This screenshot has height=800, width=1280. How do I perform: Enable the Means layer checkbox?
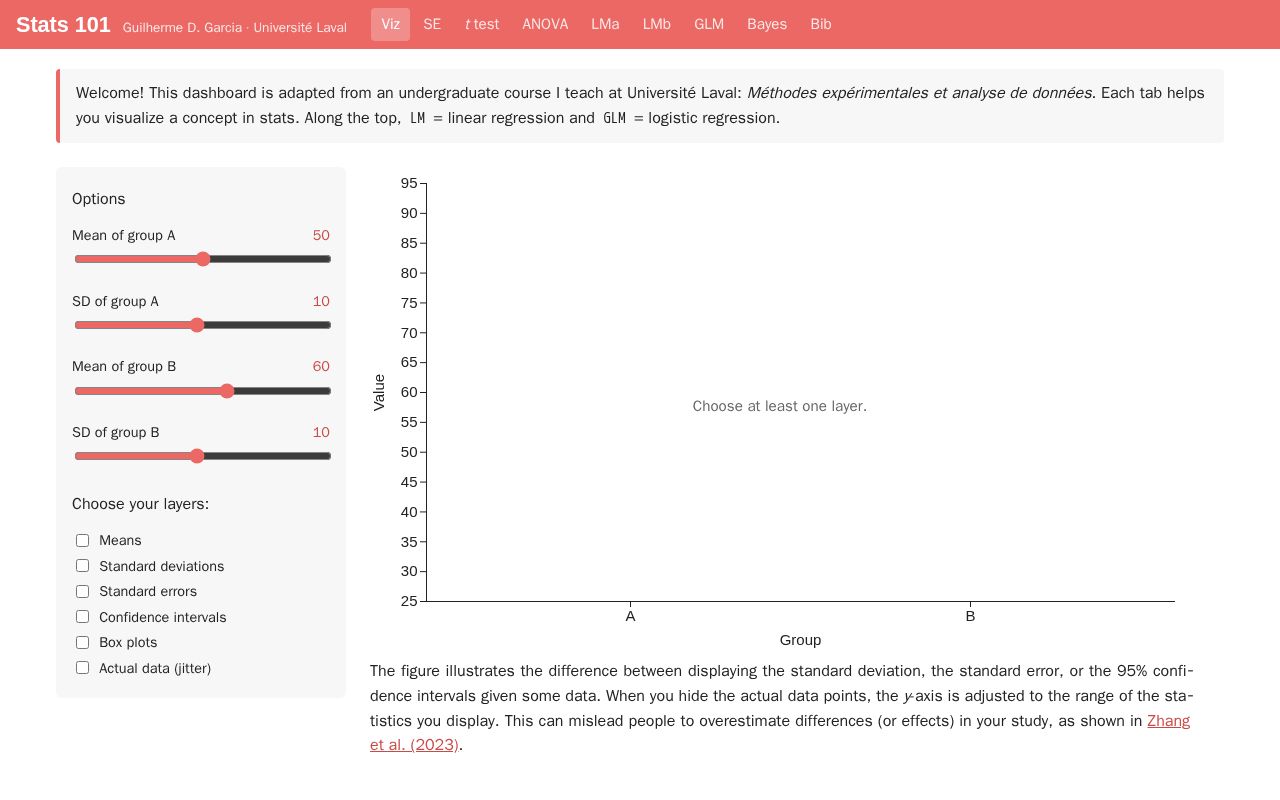82,540
